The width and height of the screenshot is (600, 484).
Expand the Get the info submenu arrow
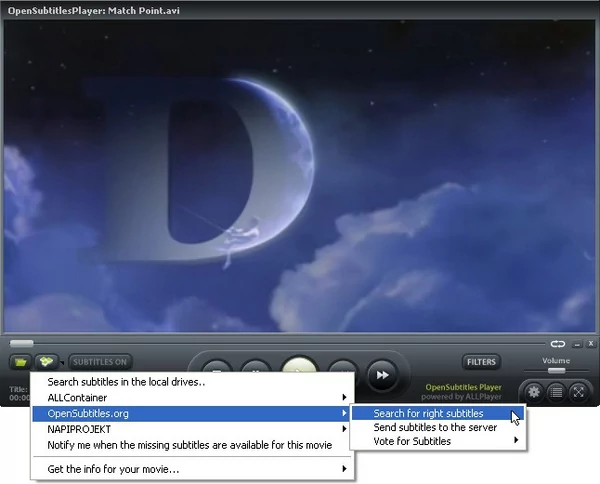[x=344, y=469]
